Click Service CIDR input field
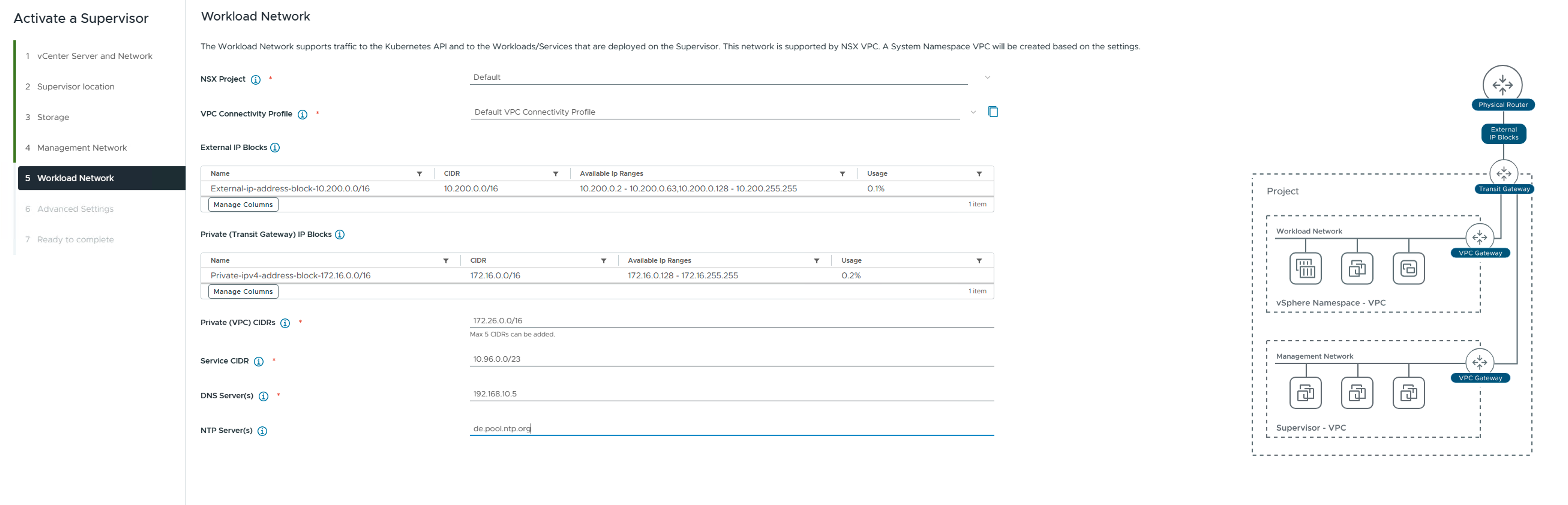The width and height of the screenshot is (1568, 505). [x=732, y=359]
